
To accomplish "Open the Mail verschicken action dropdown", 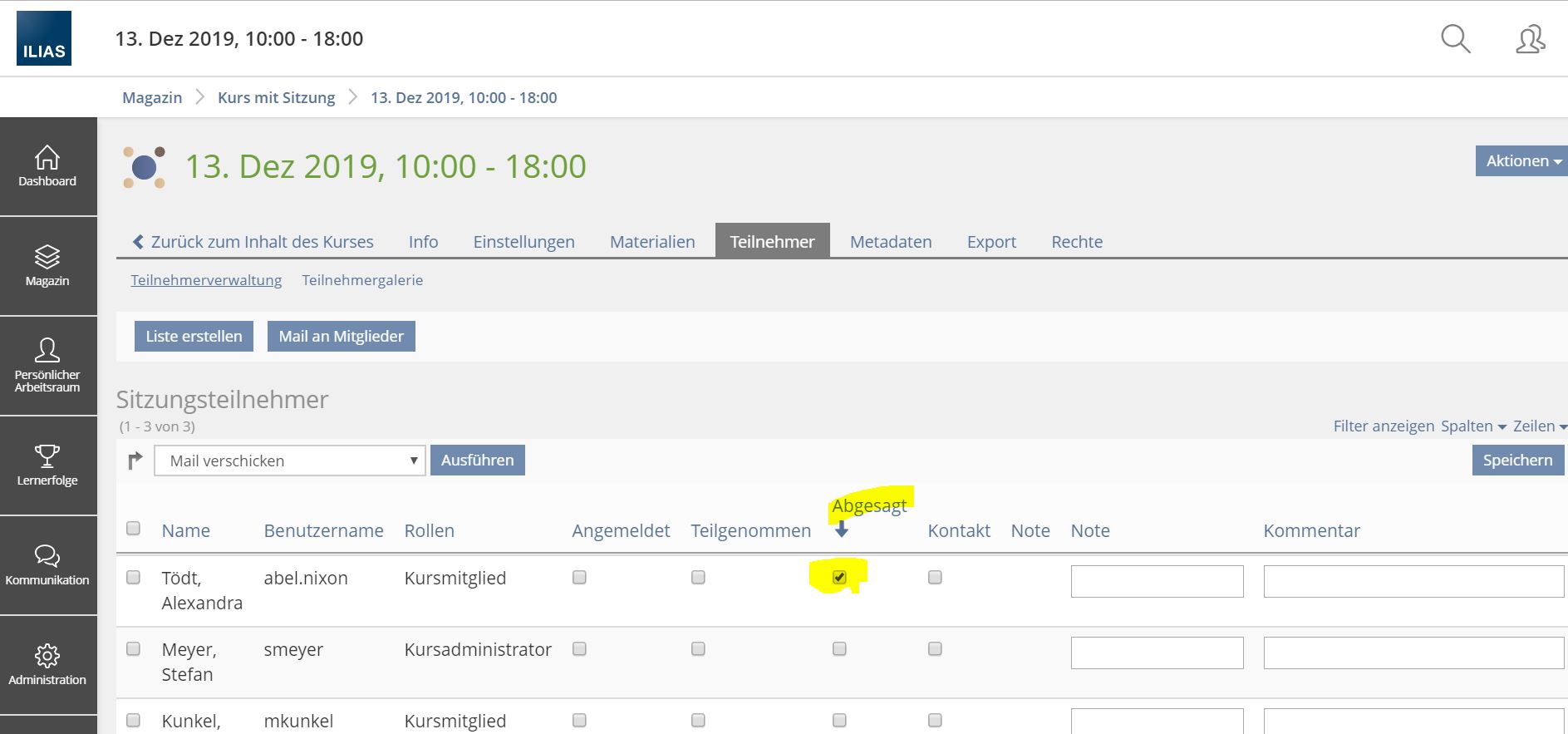I will 289,461.
